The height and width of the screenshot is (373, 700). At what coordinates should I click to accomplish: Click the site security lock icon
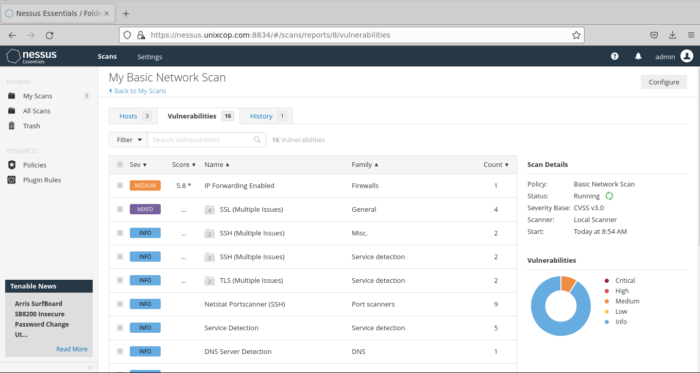pos(141,35)
